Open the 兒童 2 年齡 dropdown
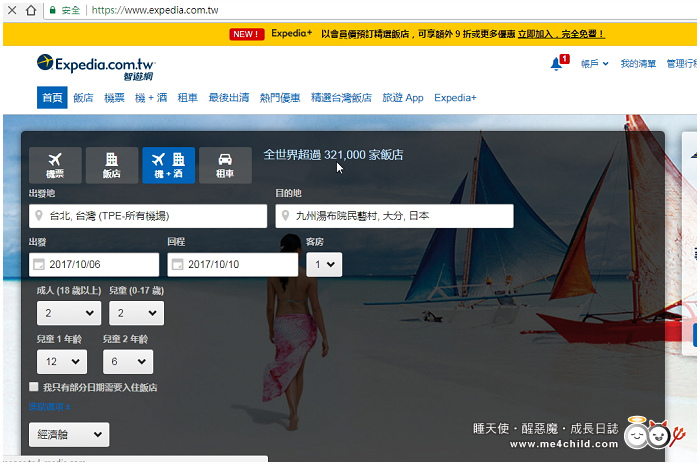Viewport: 700px width, 465px height. pos(128,361)
